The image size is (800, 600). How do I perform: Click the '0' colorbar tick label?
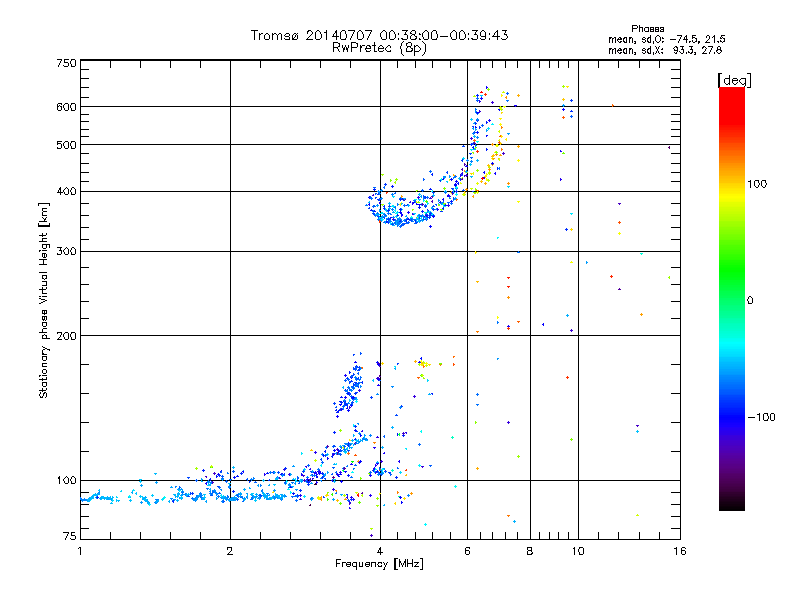coord(750,301)
